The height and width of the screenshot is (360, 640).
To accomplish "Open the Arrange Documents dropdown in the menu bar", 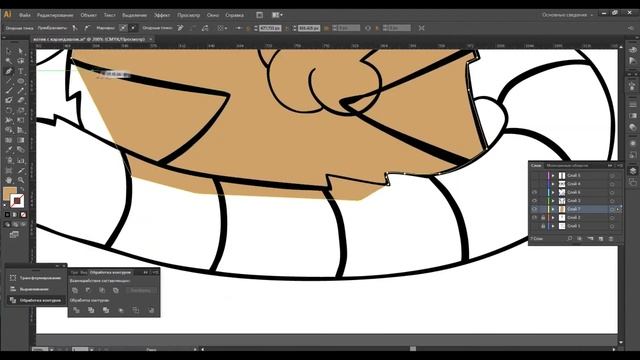I will (277, 15).
